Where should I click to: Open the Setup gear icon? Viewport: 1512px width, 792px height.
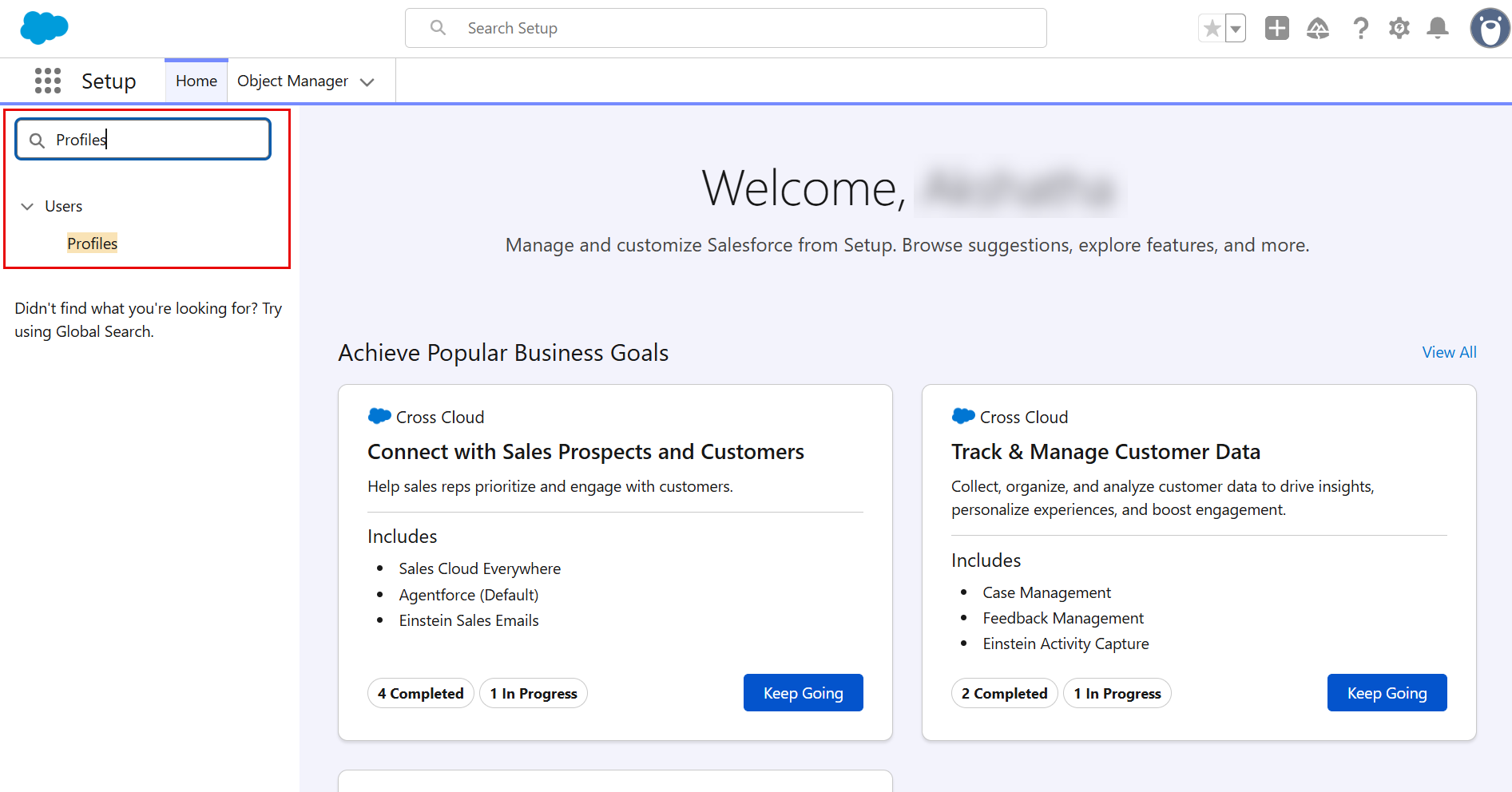pos(1399,29)
